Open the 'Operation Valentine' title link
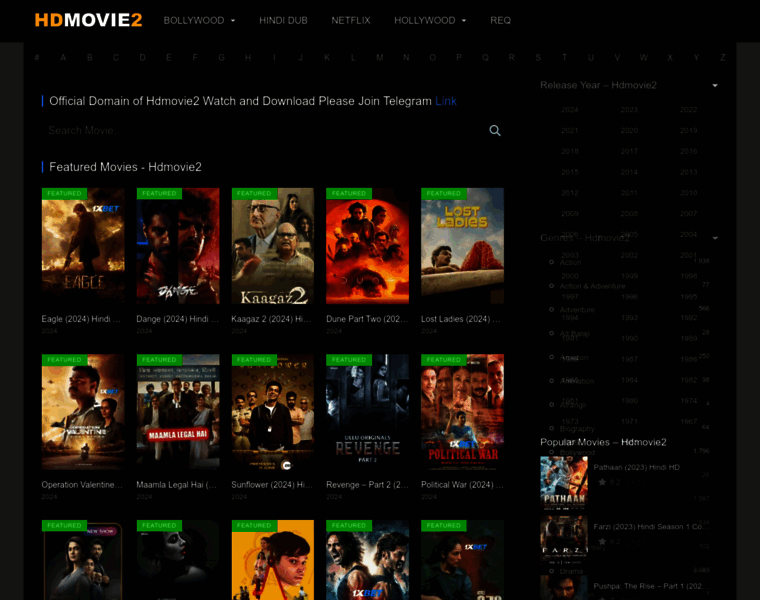Screen dimensions: 760x600 tap(82, 485)
